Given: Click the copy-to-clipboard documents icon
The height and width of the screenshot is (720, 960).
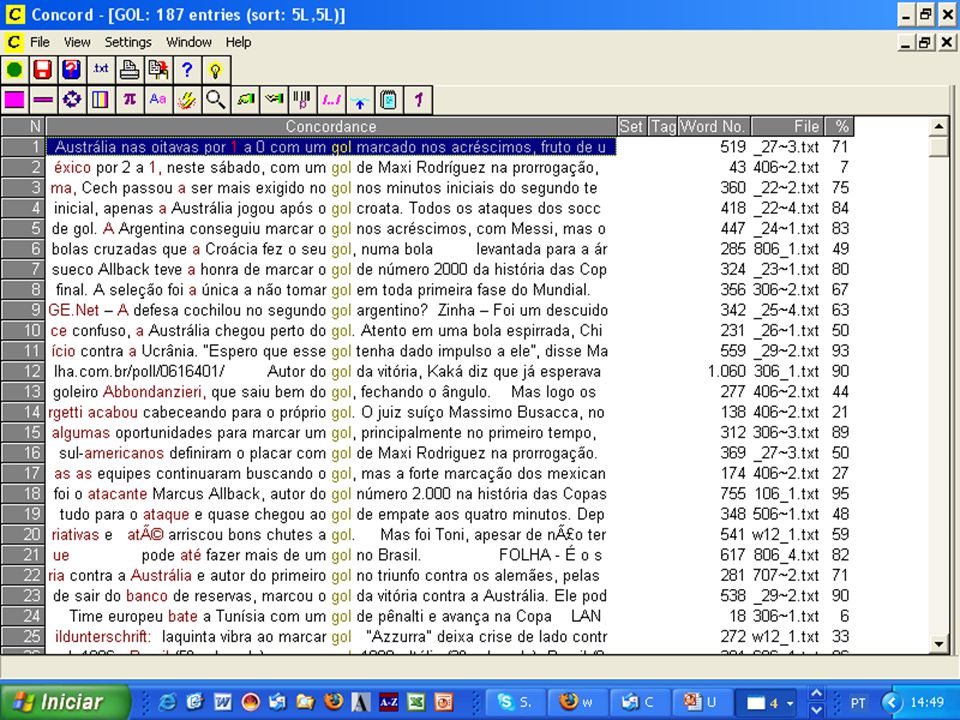Looking at the screenshot, I should click(158, 70).
